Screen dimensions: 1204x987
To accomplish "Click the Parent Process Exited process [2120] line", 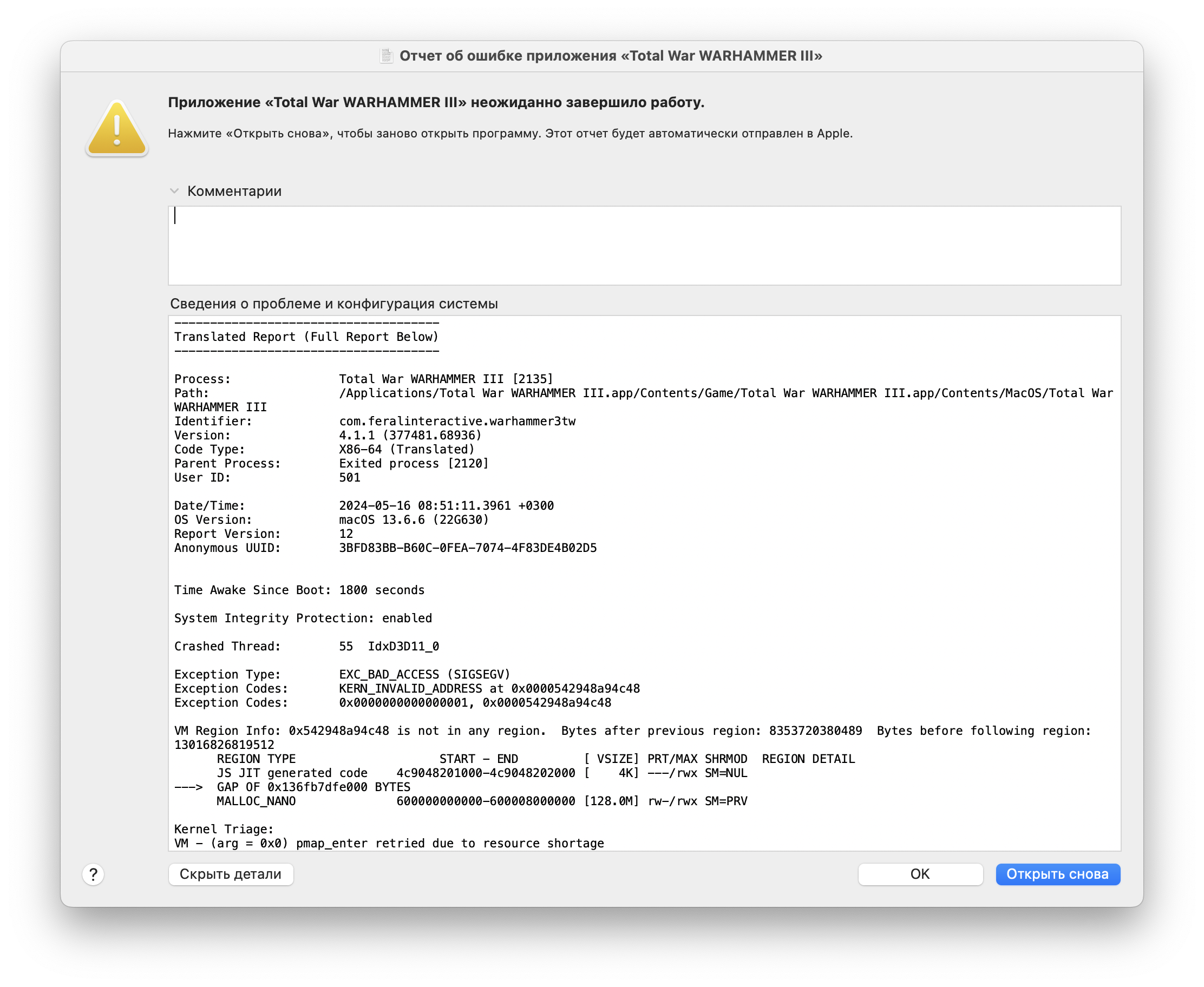I will (331, 463).
